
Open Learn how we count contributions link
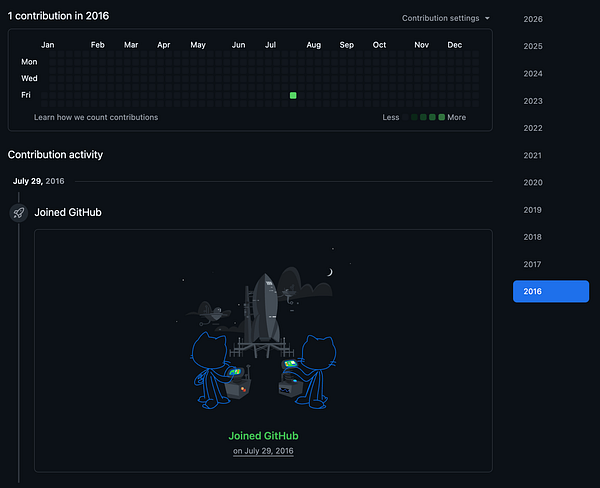click(96, 117)
